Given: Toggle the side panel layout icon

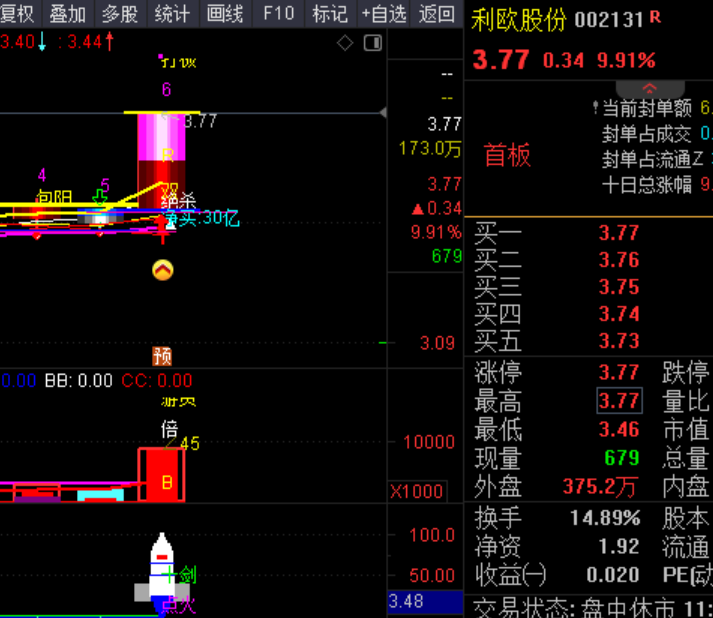Looking at the screenshot, I should coord(373,43).
